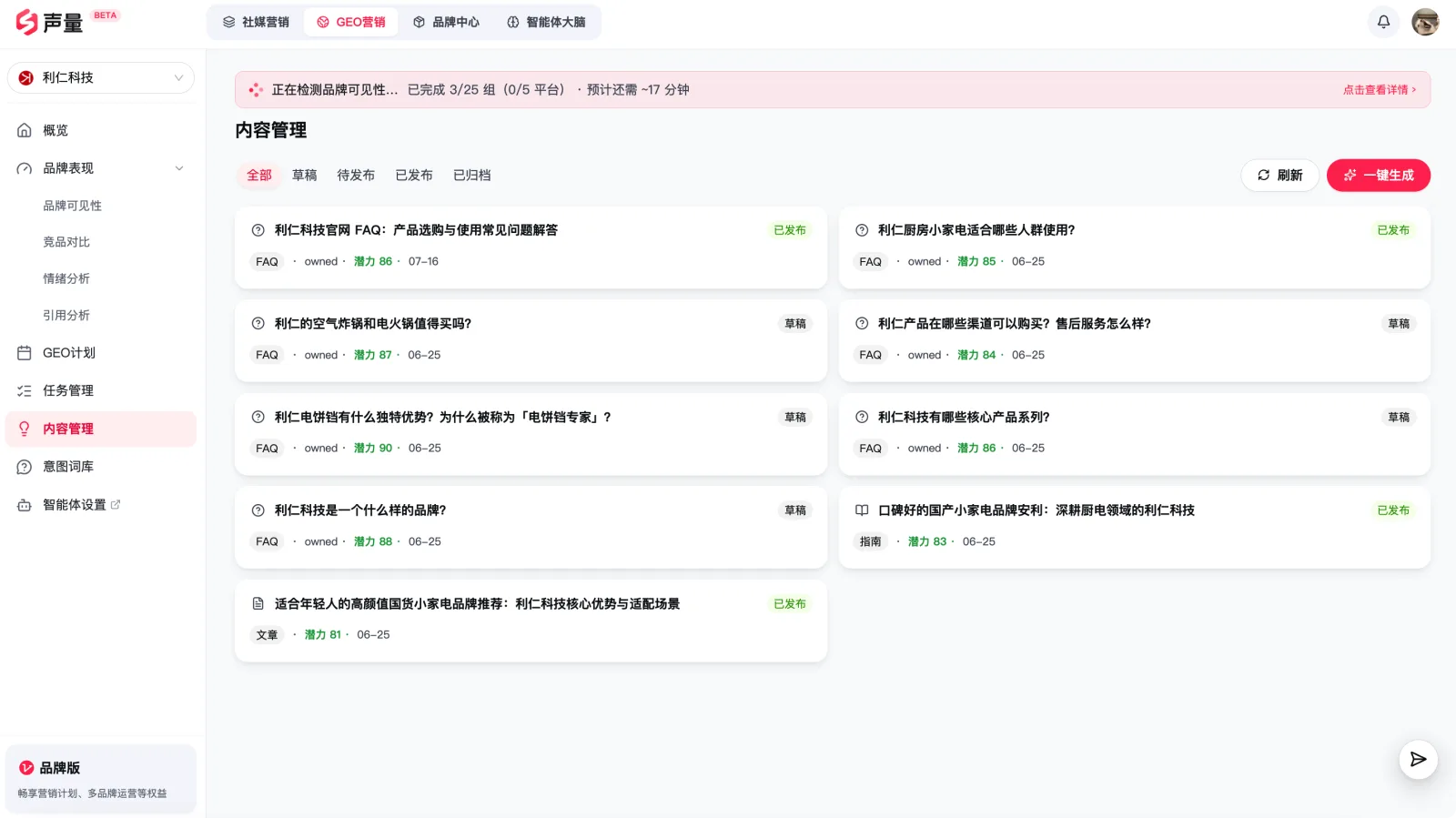Click the 刷新 refresh button
Screen dimensions: 1456x818
[x=1279, y=176]
